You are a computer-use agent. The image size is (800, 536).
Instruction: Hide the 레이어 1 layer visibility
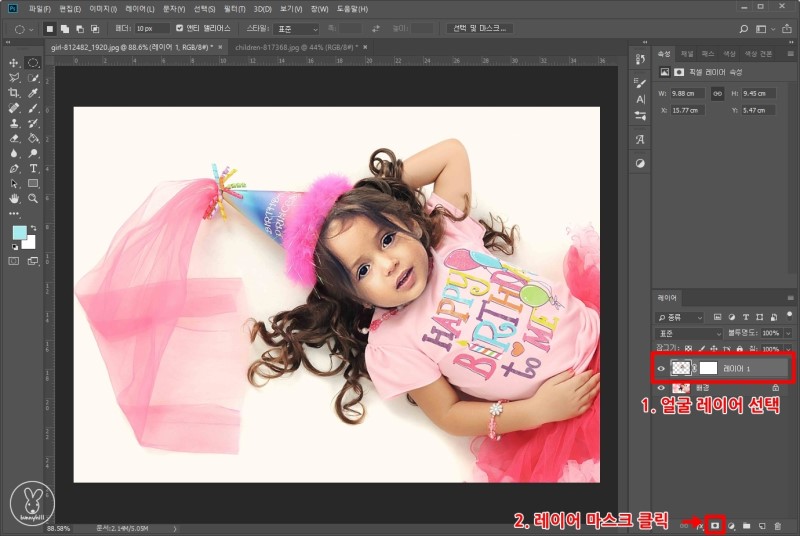(661, 369)
